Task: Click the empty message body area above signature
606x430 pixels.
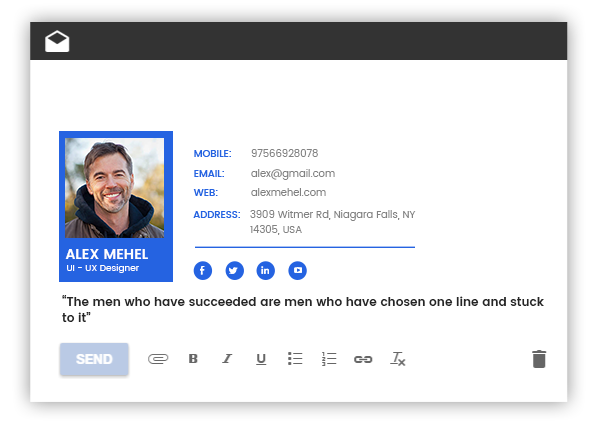Action: [x=298, y=95]
